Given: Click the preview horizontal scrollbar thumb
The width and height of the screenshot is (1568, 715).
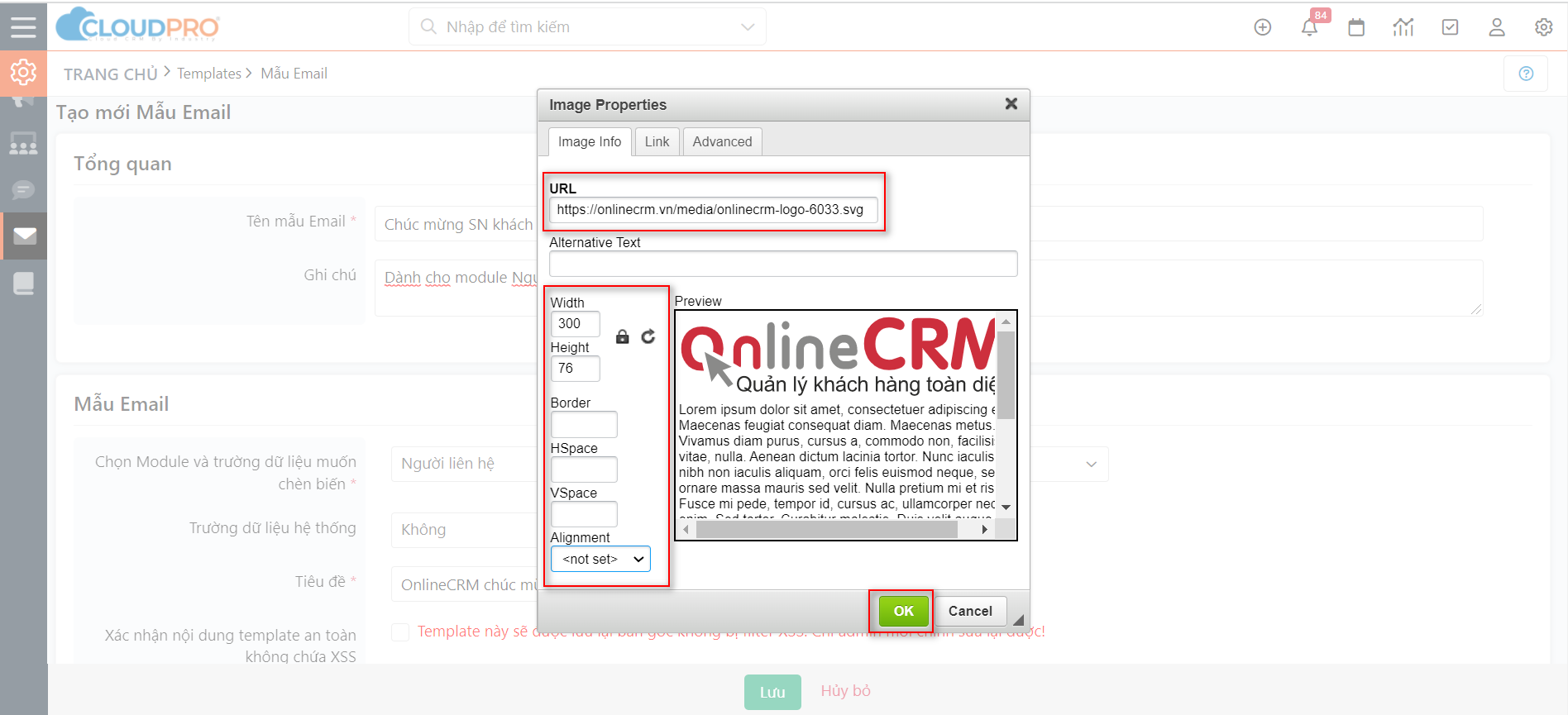Looking at the screenshot, I should [826, 529].
